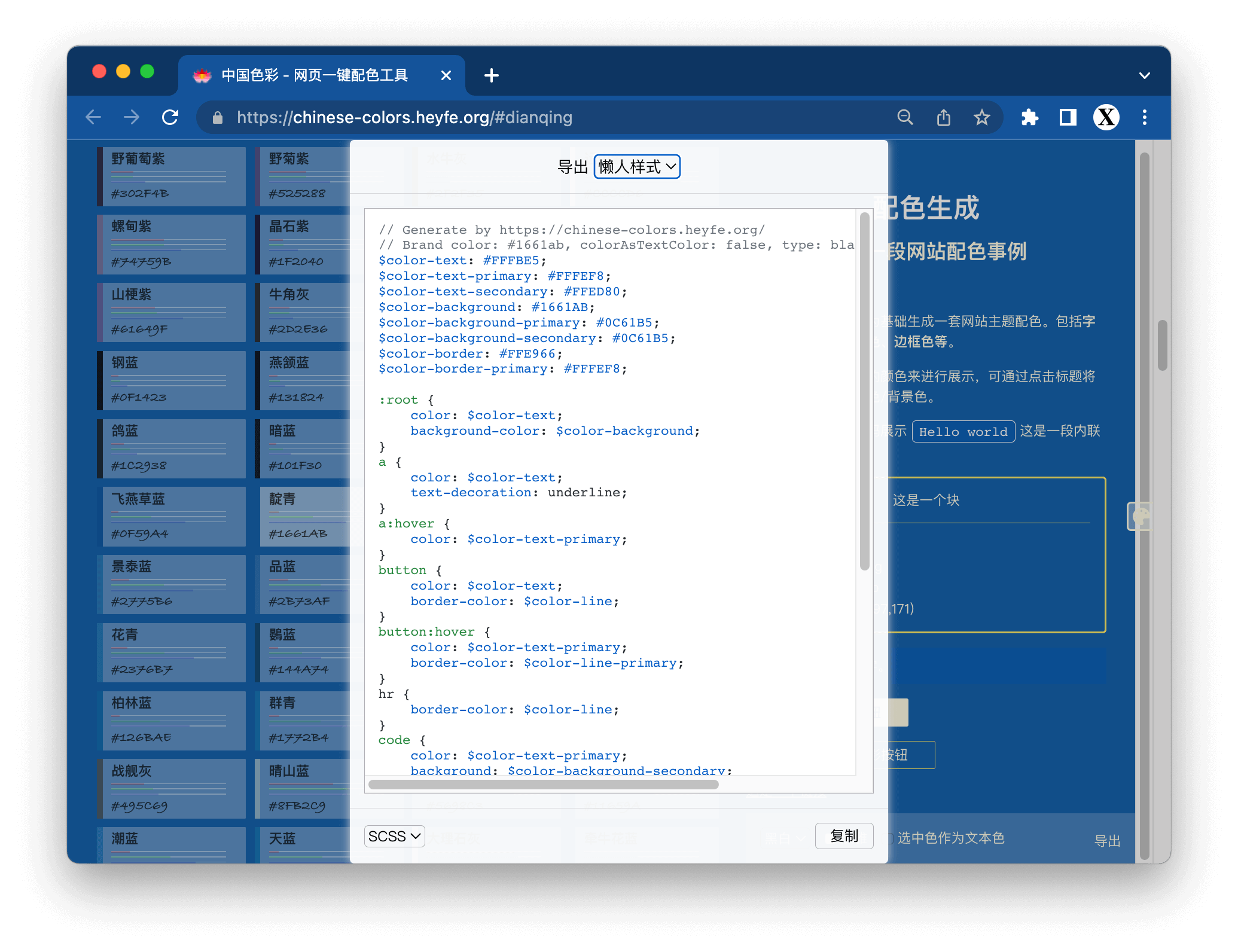Image resolution: width=1238 pixels, height=952 pixels.
Task: Pick the 柏林蓝 color swatch
Action: pyautogui.click(x=172, y=721)
